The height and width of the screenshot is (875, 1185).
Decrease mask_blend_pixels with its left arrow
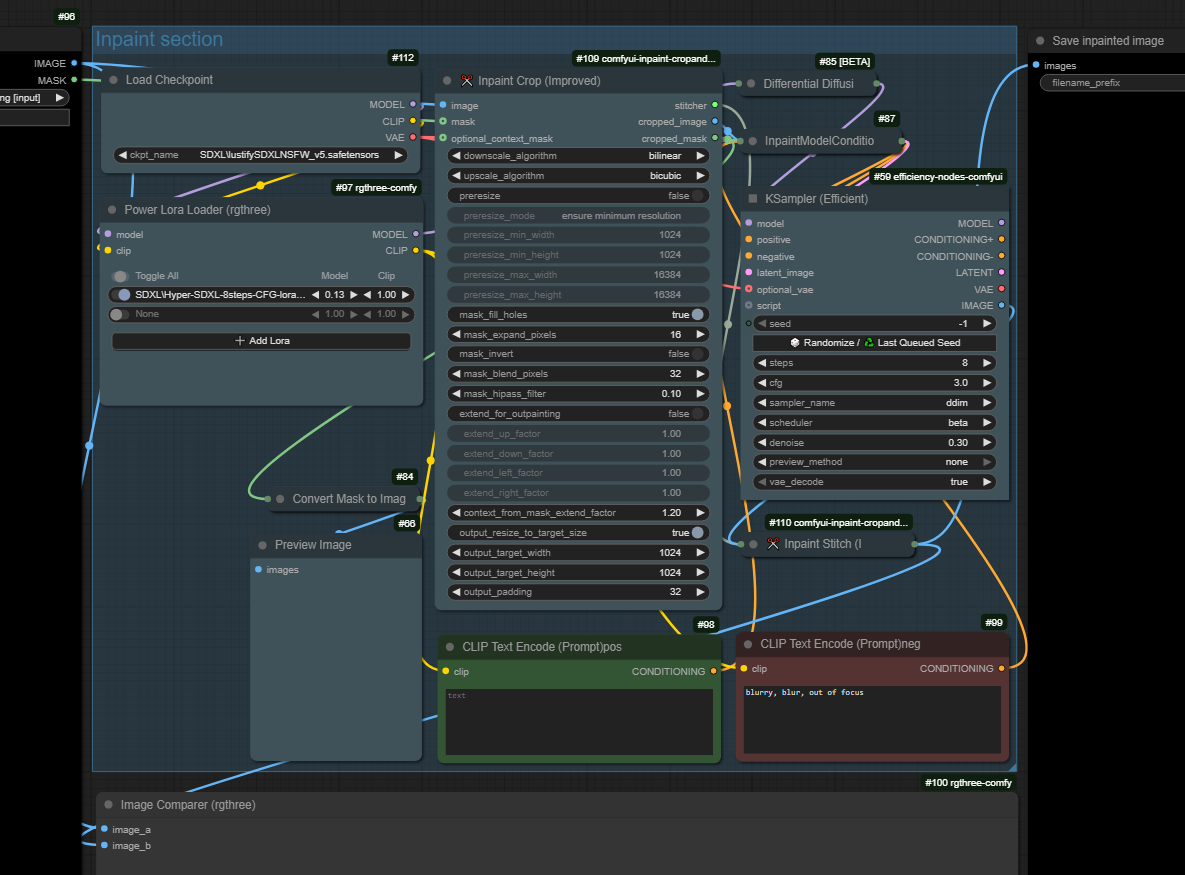pyautogui.click(x=456, y=374)
